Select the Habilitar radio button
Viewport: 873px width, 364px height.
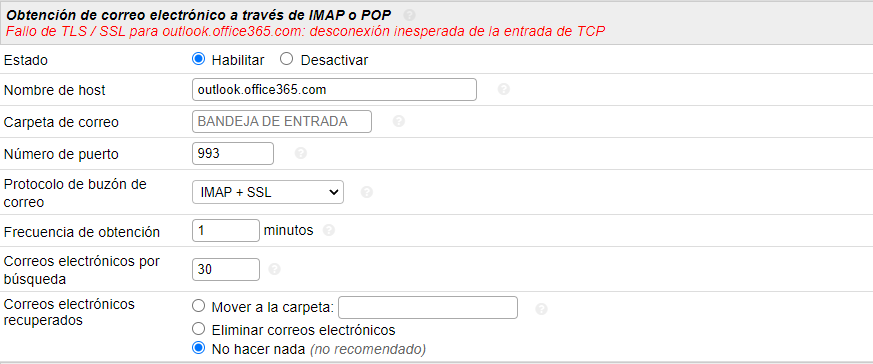198,59
